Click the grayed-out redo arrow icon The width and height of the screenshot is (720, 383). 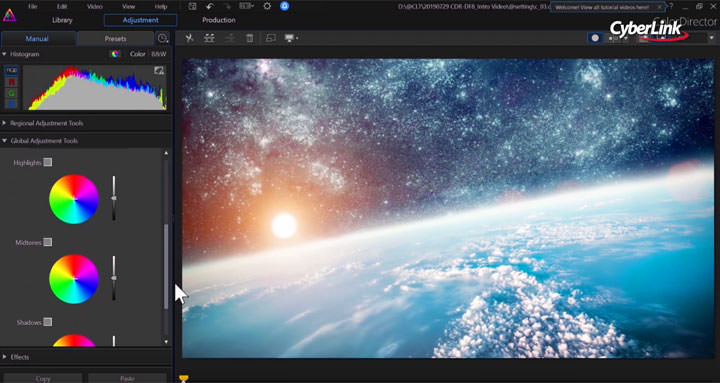pyautogui.click(x=228, y=6)
